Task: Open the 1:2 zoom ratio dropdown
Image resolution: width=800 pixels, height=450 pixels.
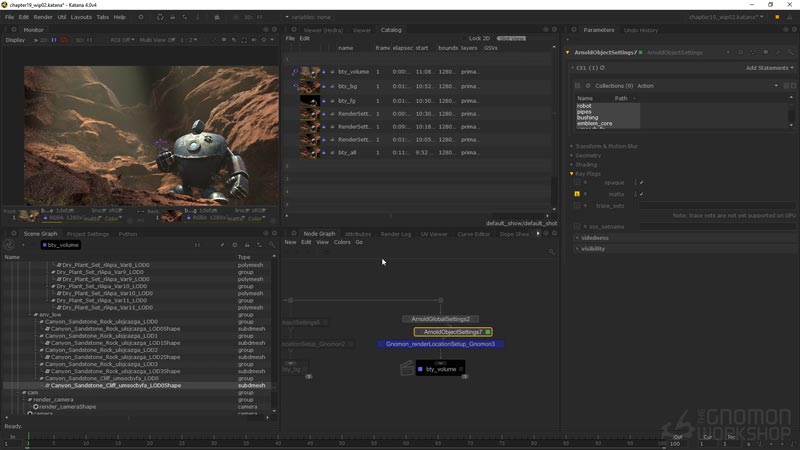Action: click(x=189, y=40)
